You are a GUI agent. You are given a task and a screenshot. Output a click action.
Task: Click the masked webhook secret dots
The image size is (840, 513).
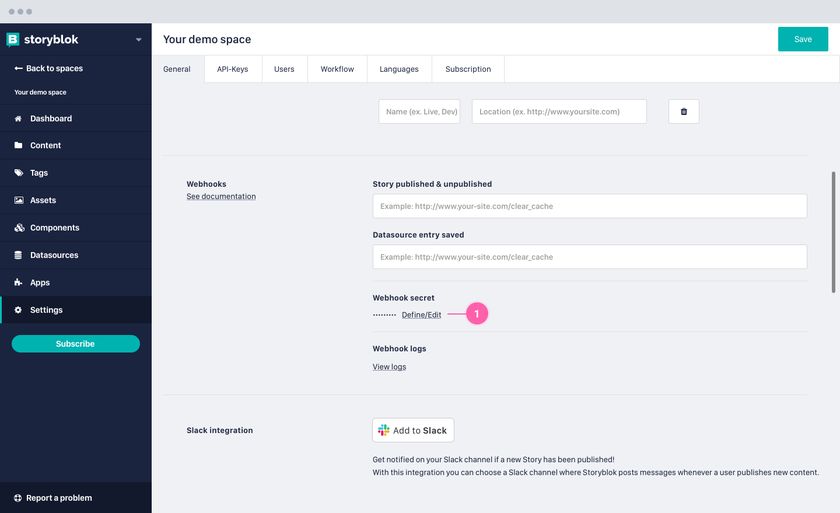pos(385,315)
